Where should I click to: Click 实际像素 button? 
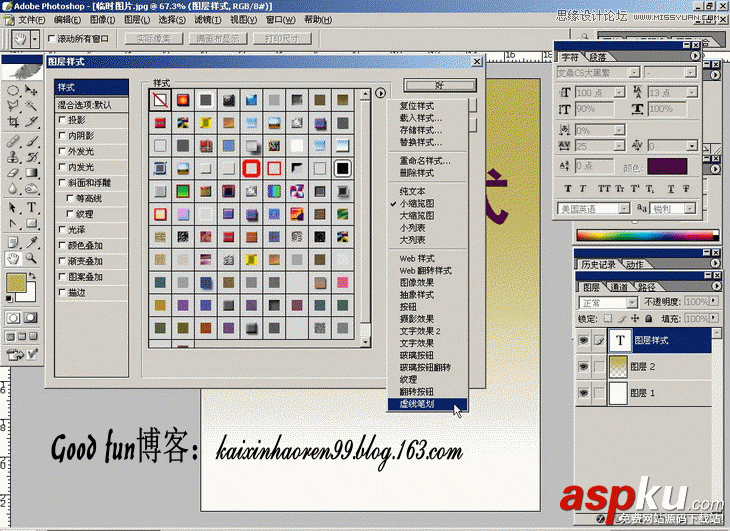(x=154, y=39)
